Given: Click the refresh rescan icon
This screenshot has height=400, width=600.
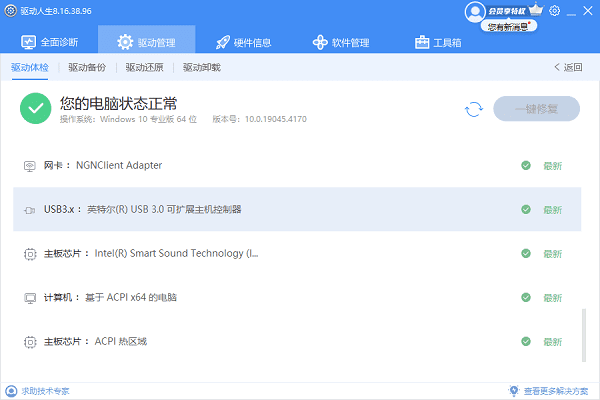Looking at the screenshot, I should tap(473, 109).
